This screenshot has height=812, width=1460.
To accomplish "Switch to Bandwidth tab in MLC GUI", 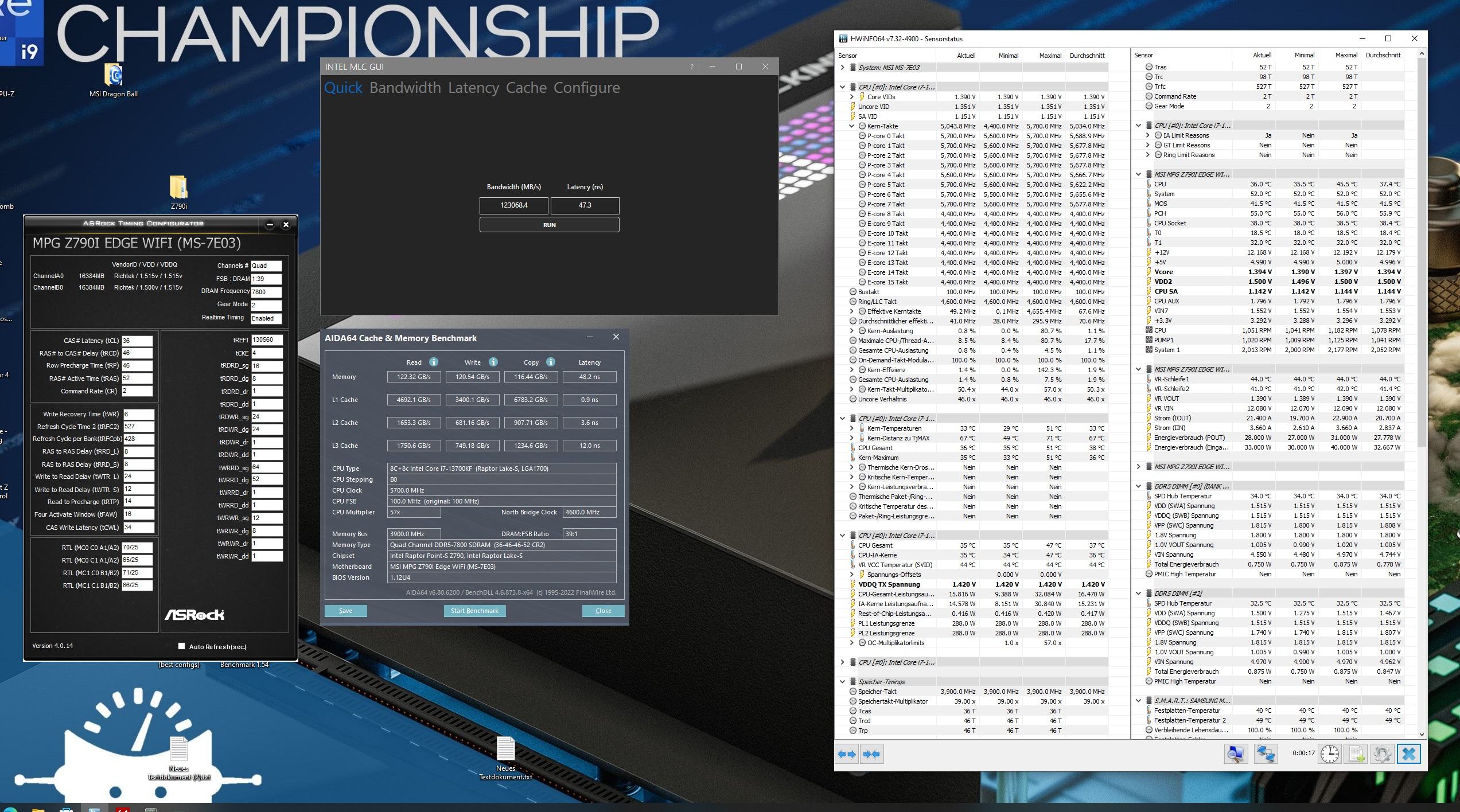I will point(405,88).
